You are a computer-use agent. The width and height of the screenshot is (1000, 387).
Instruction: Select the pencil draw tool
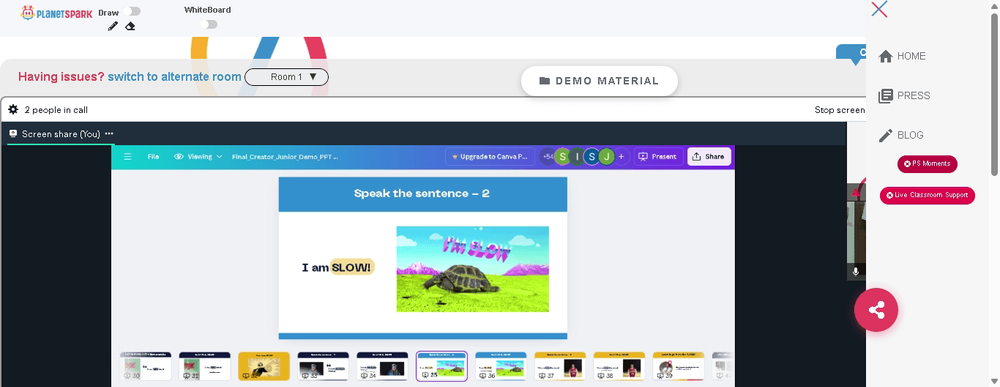pos(113,26)
